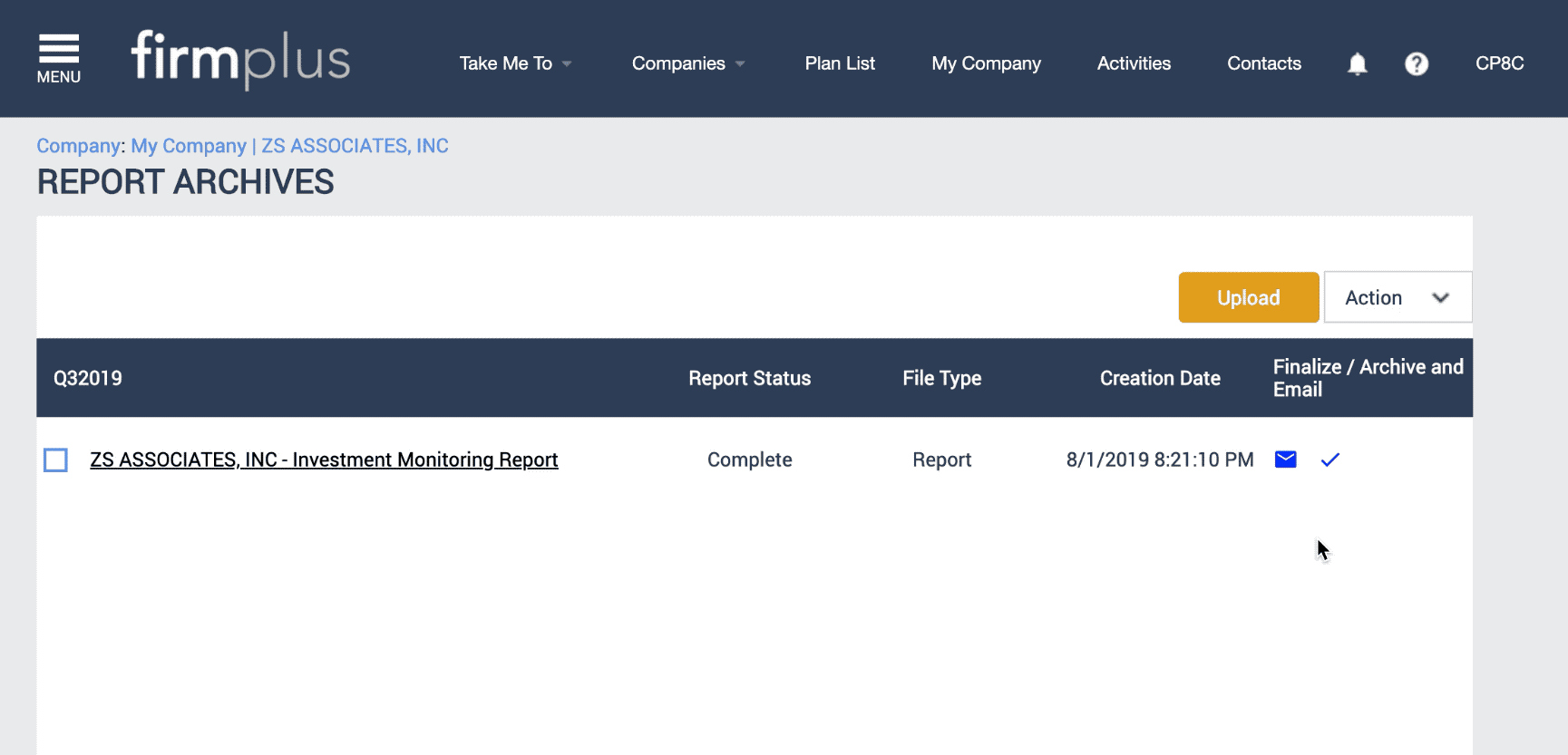Open ZS ASSOCIATES, INC - Investment Monitoring Report link
Viewport: 1568px width, 755px height.
(324, 460)
